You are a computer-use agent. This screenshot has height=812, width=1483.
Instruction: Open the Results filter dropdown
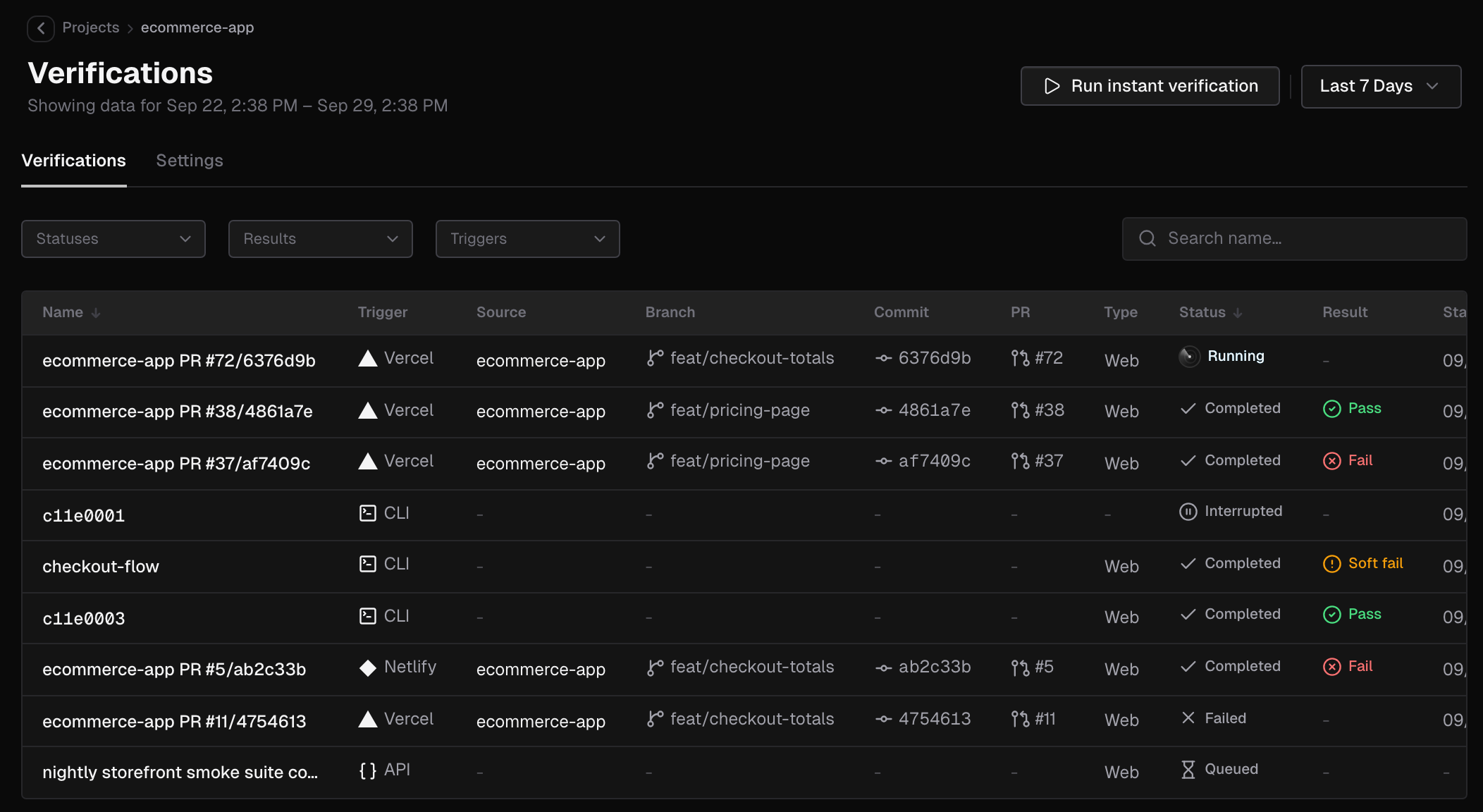[321, 239]
